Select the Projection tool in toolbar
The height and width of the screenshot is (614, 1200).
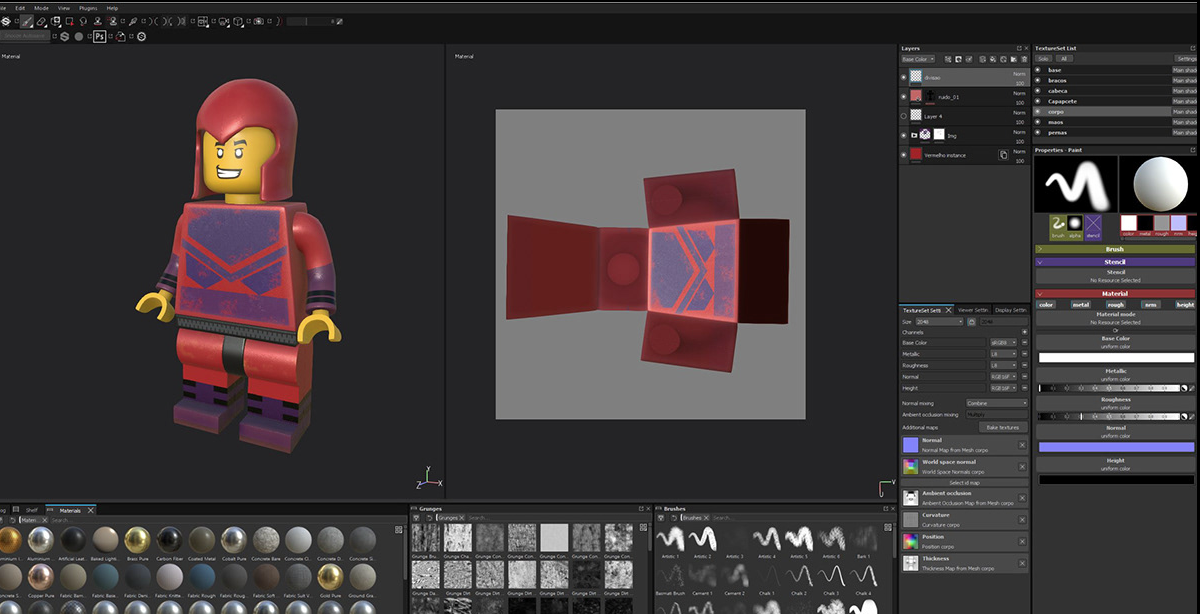tap(55, 21)
